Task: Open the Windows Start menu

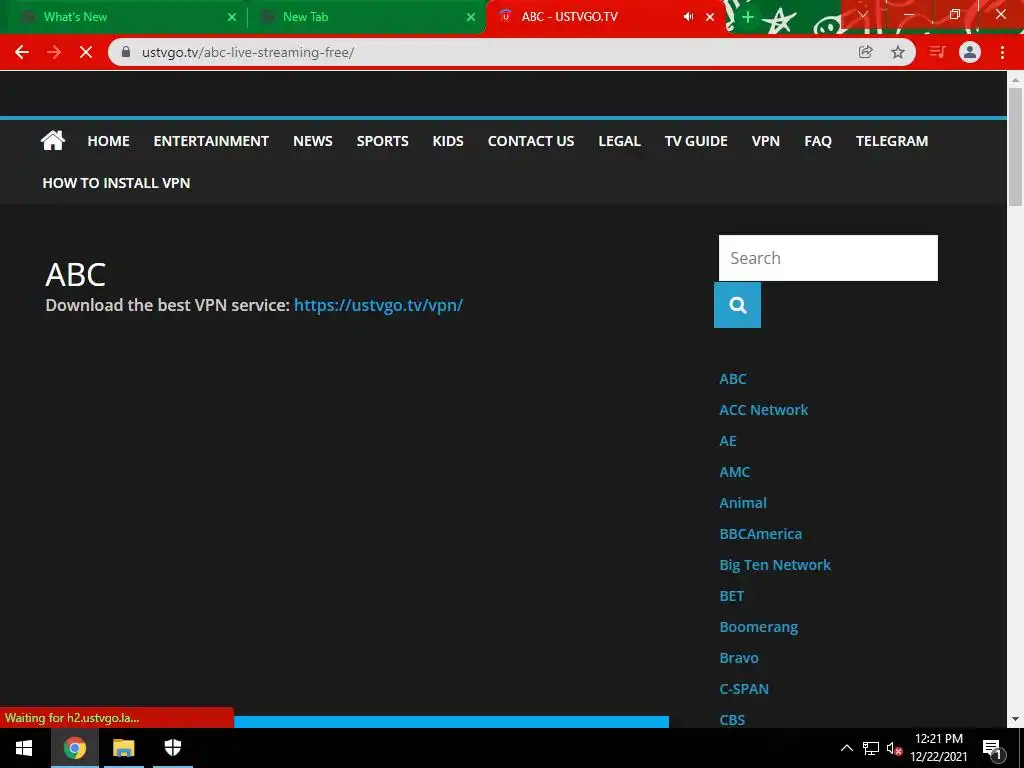Action: pyautogui.click(x=24, y=748)
